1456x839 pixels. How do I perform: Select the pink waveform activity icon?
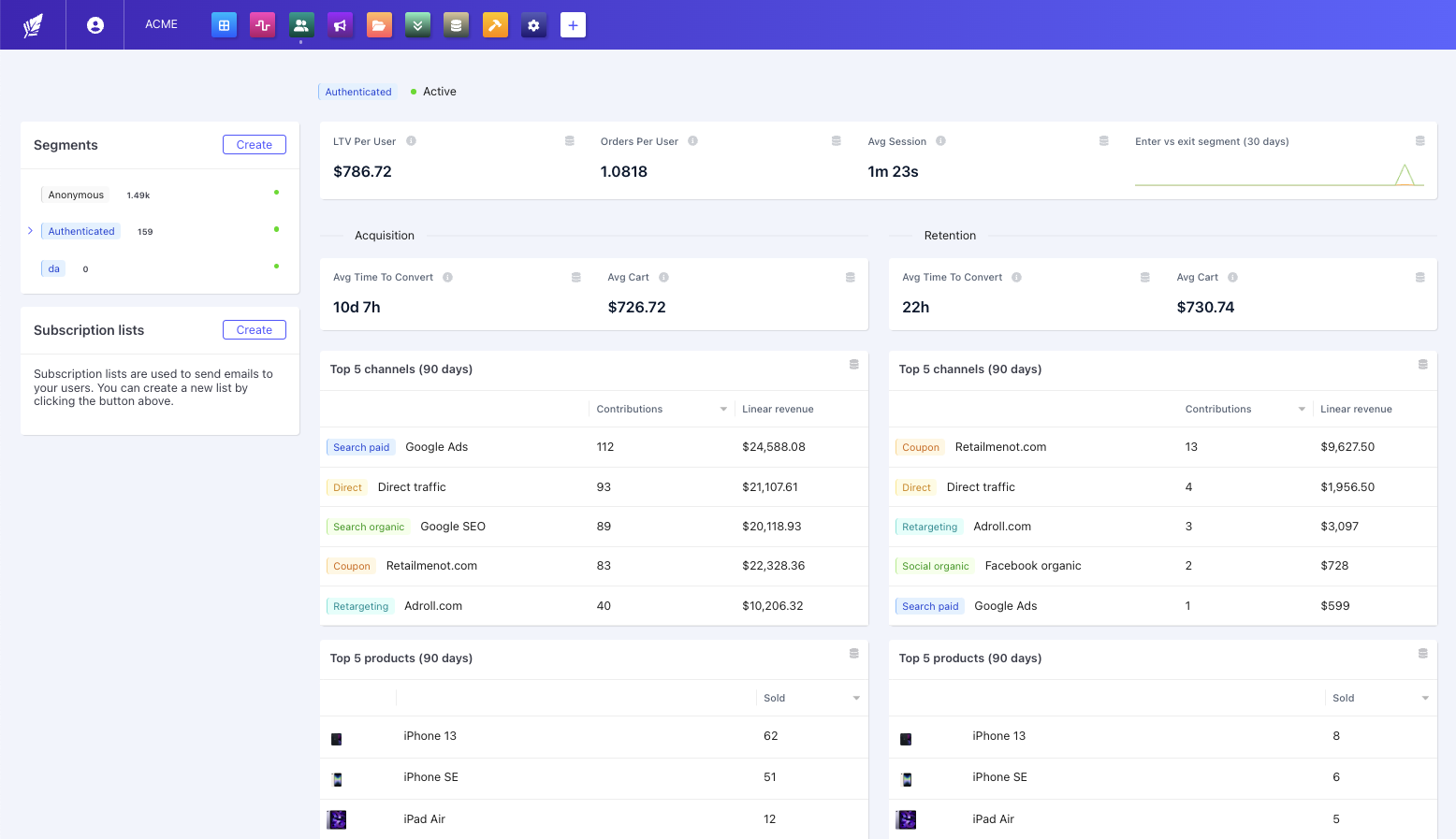(262, 24)
